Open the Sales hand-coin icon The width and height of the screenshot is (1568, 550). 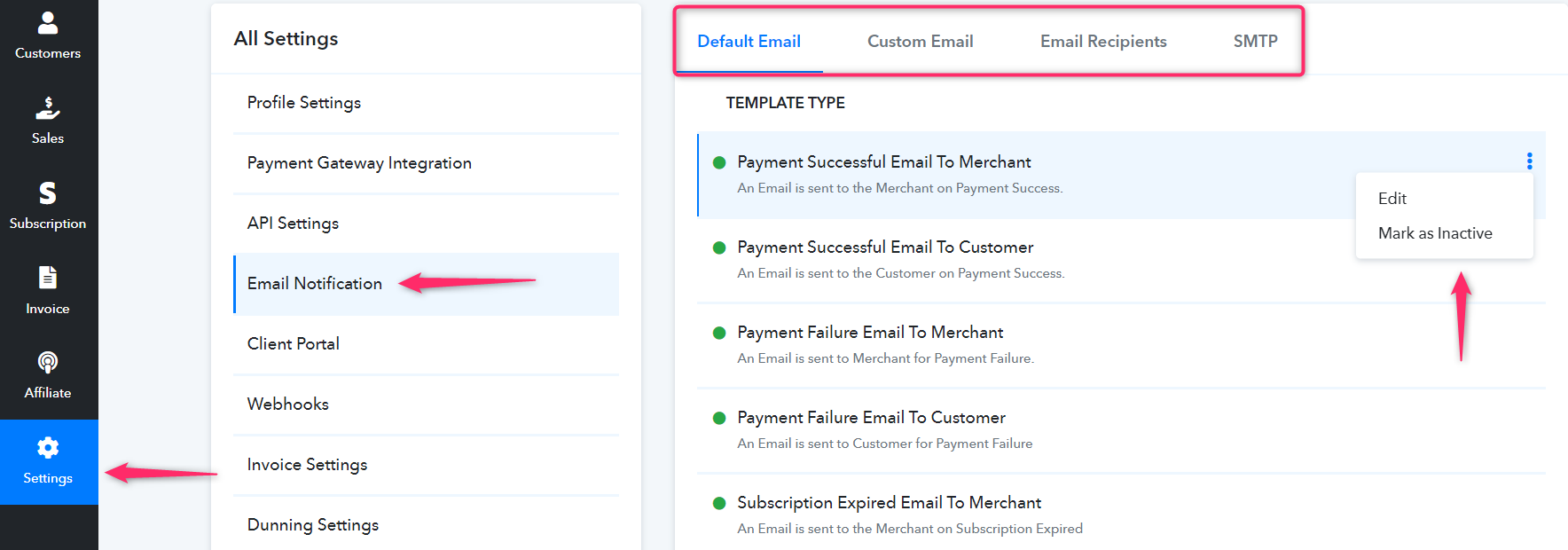coord(48,108)
